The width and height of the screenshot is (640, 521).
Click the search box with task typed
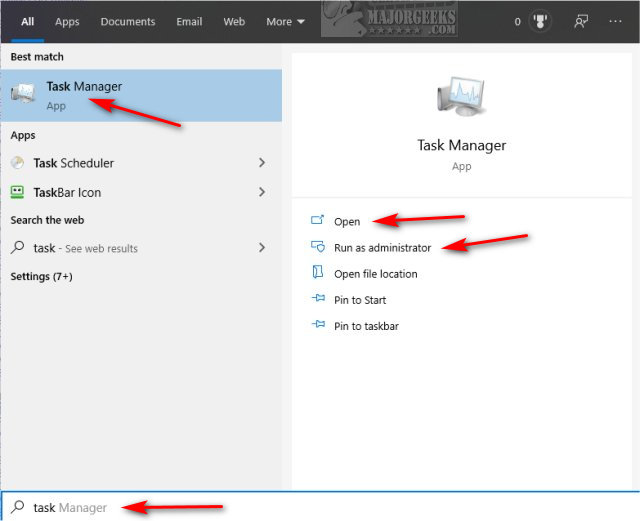tap(320, 507)
